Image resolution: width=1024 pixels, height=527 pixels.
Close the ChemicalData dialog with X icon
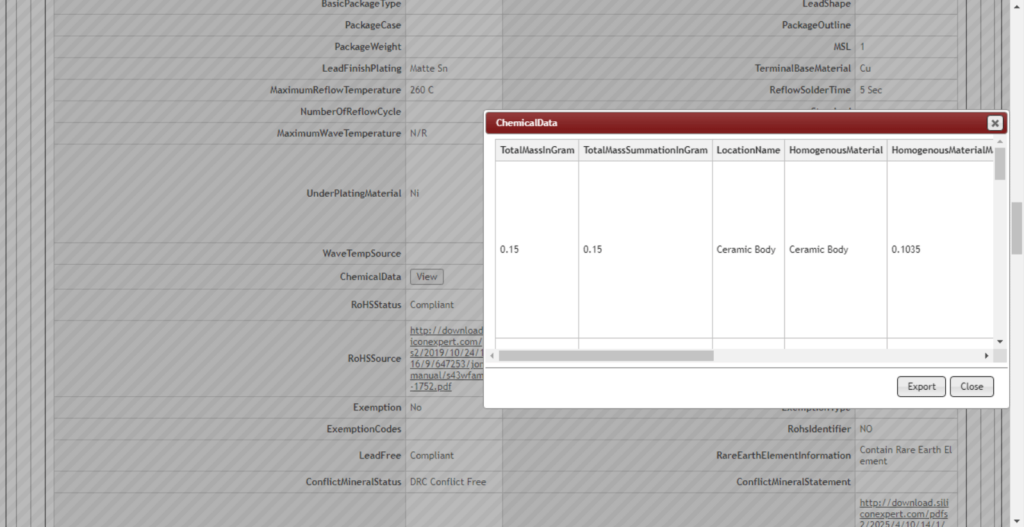point(995,123)
